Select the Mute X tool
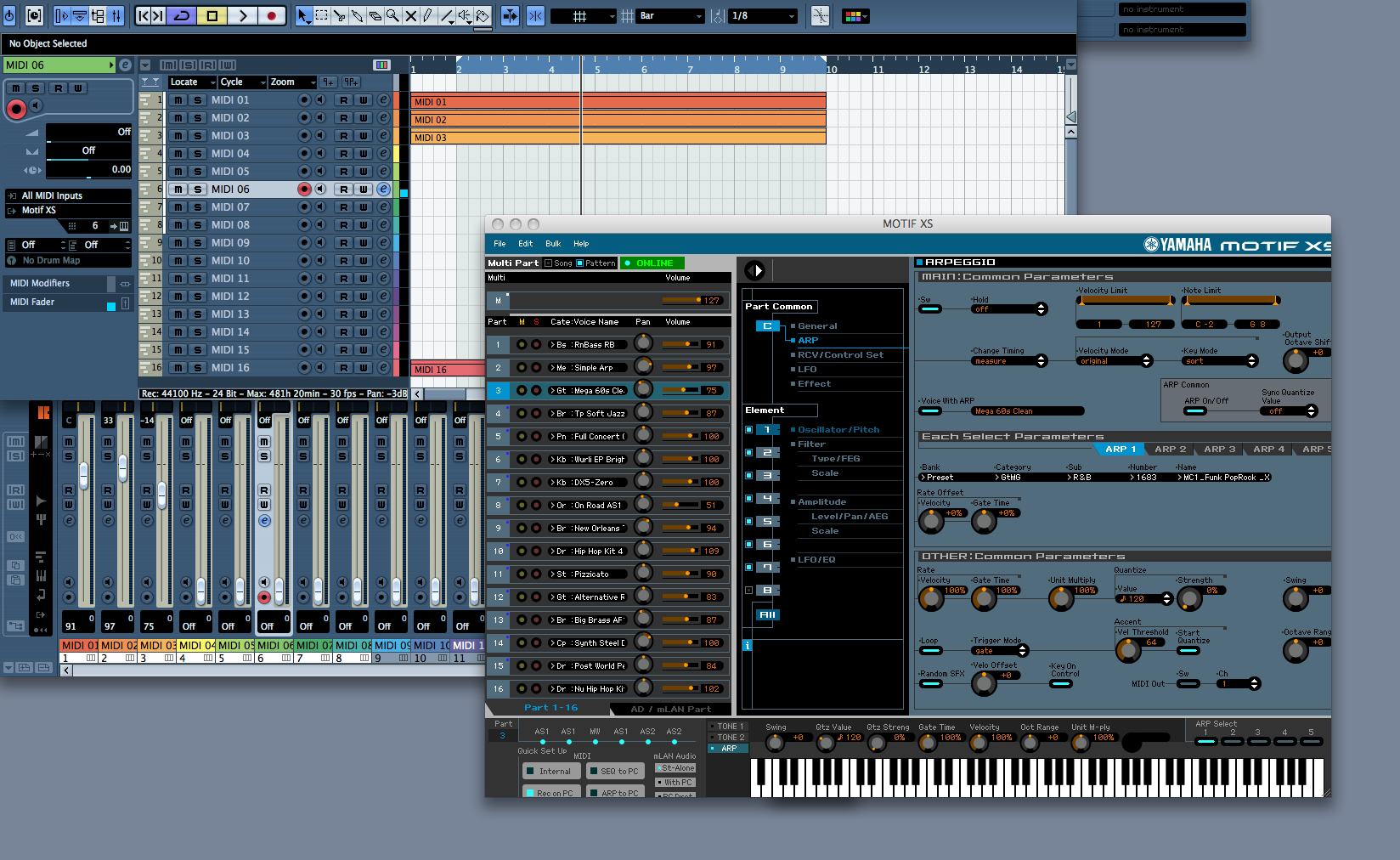1400x860 pixels. [411, 15]
